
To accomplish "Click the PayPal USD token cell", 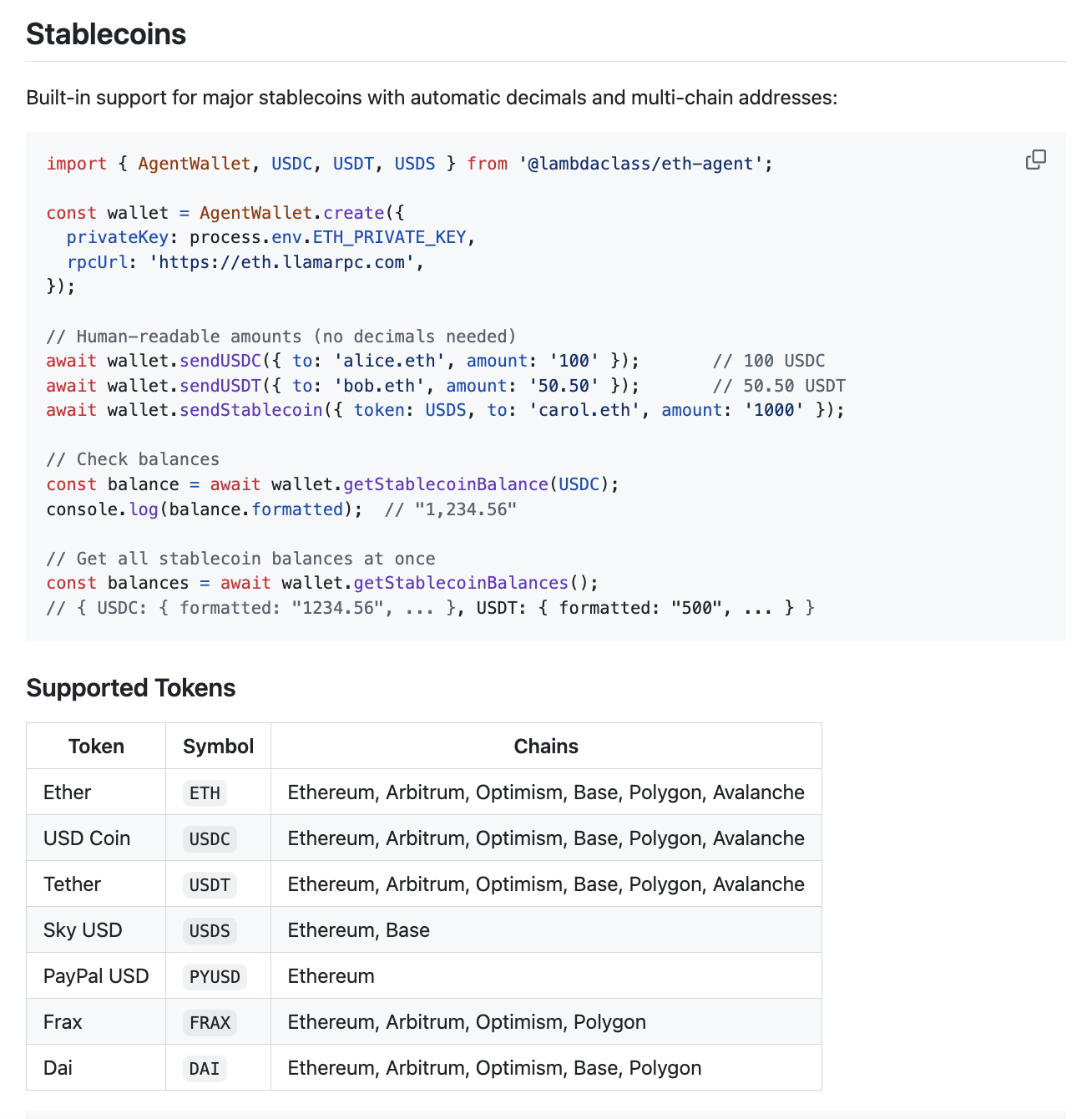I will (x=96, y=976).
